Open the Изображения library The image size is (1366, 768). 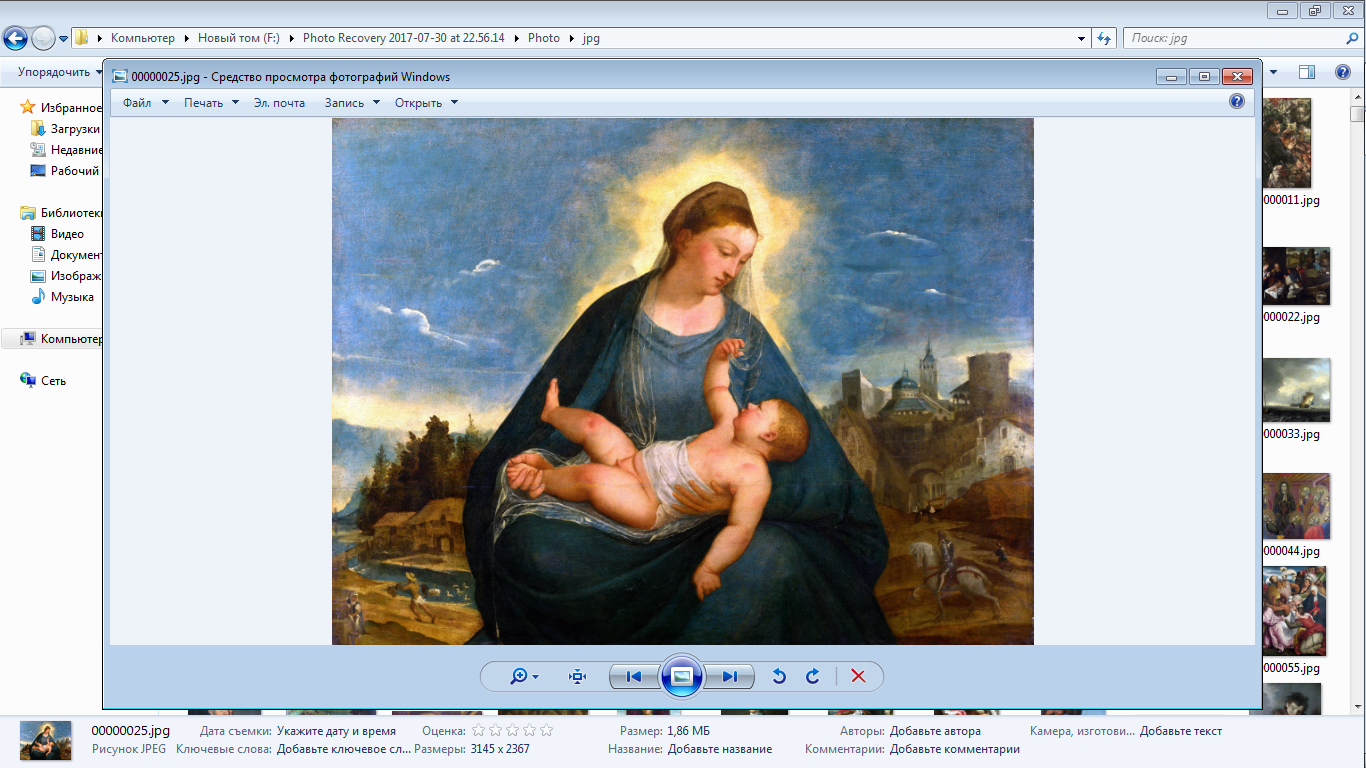66,276
